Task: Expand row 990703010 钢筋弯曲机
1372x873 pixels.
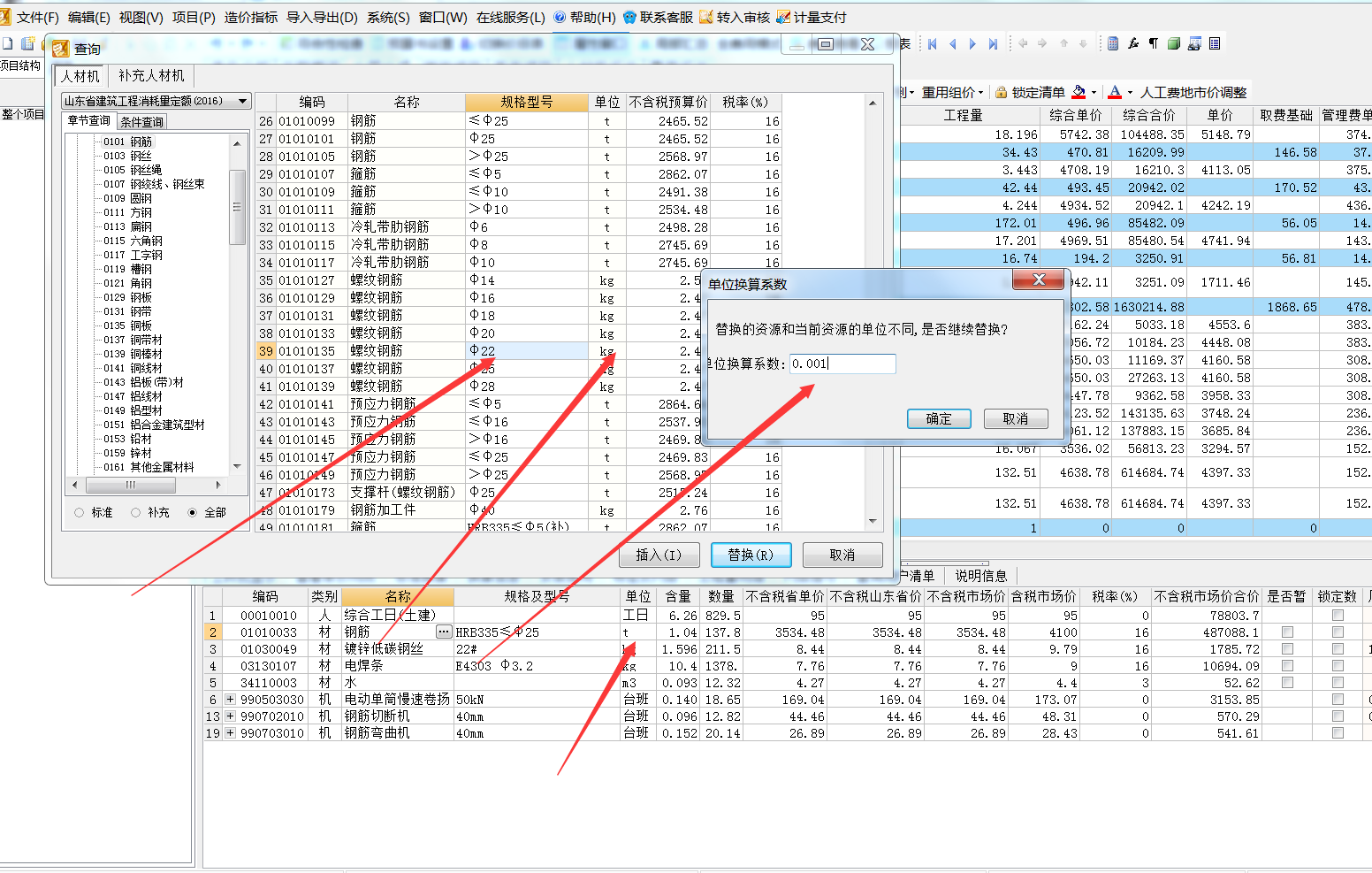Action: [x=230, y=733]
